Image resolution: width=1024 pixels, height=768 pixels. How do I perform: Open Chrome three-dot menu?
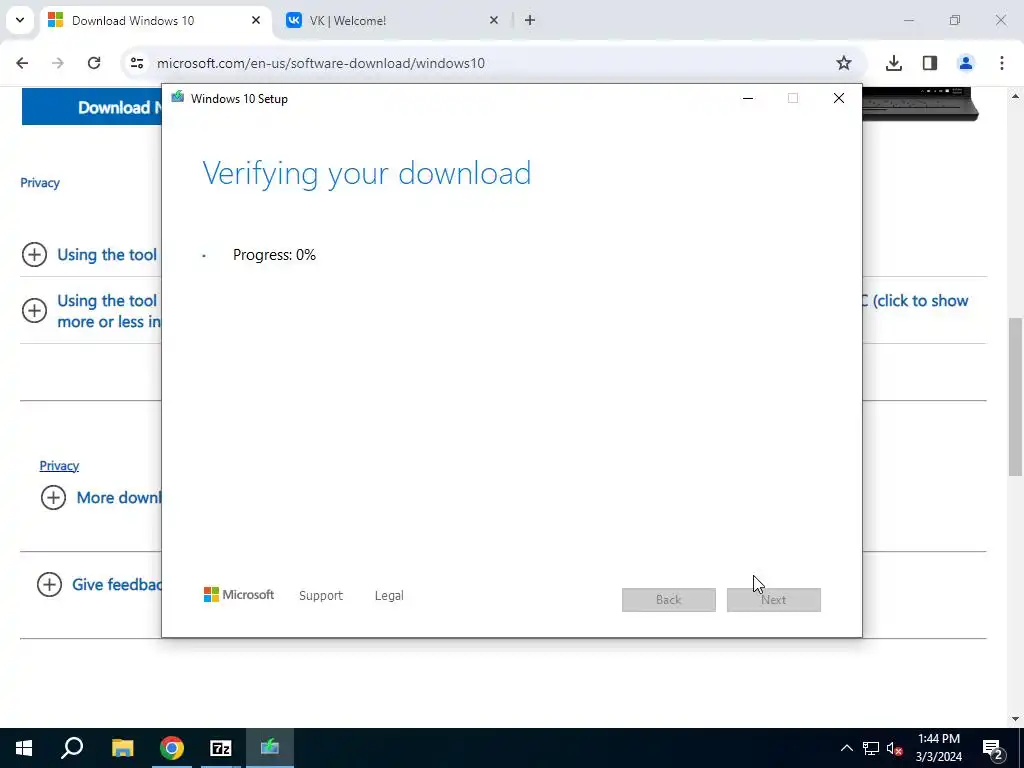pos(1002,63)
